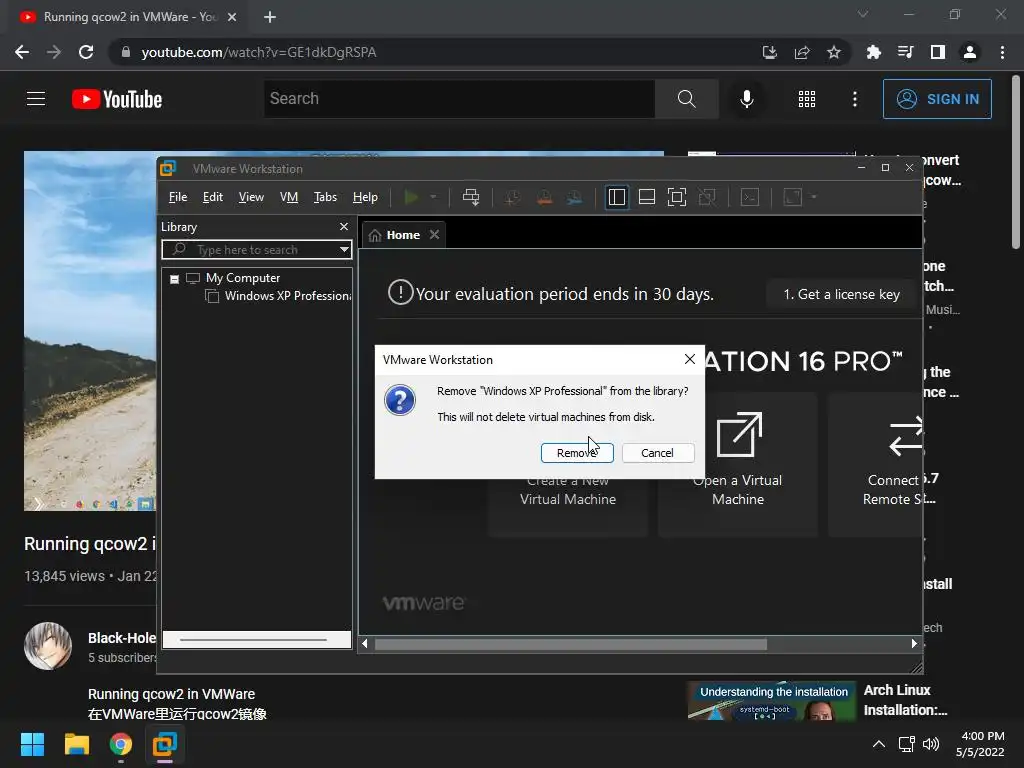
Task: Click the voice search microphone icon
Action: [x=747, y=99]
